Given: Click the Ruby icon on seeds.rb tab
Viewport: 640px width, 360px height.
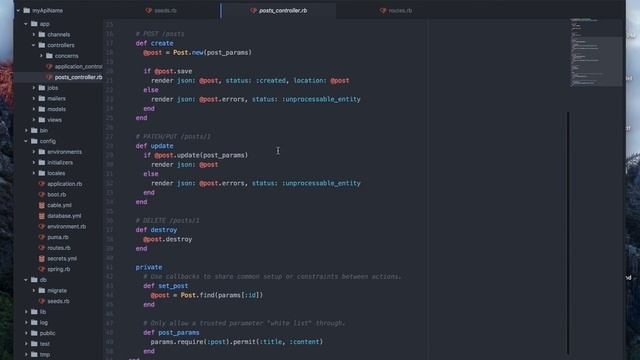Looking at the screenshot, I should click(149, 11).
